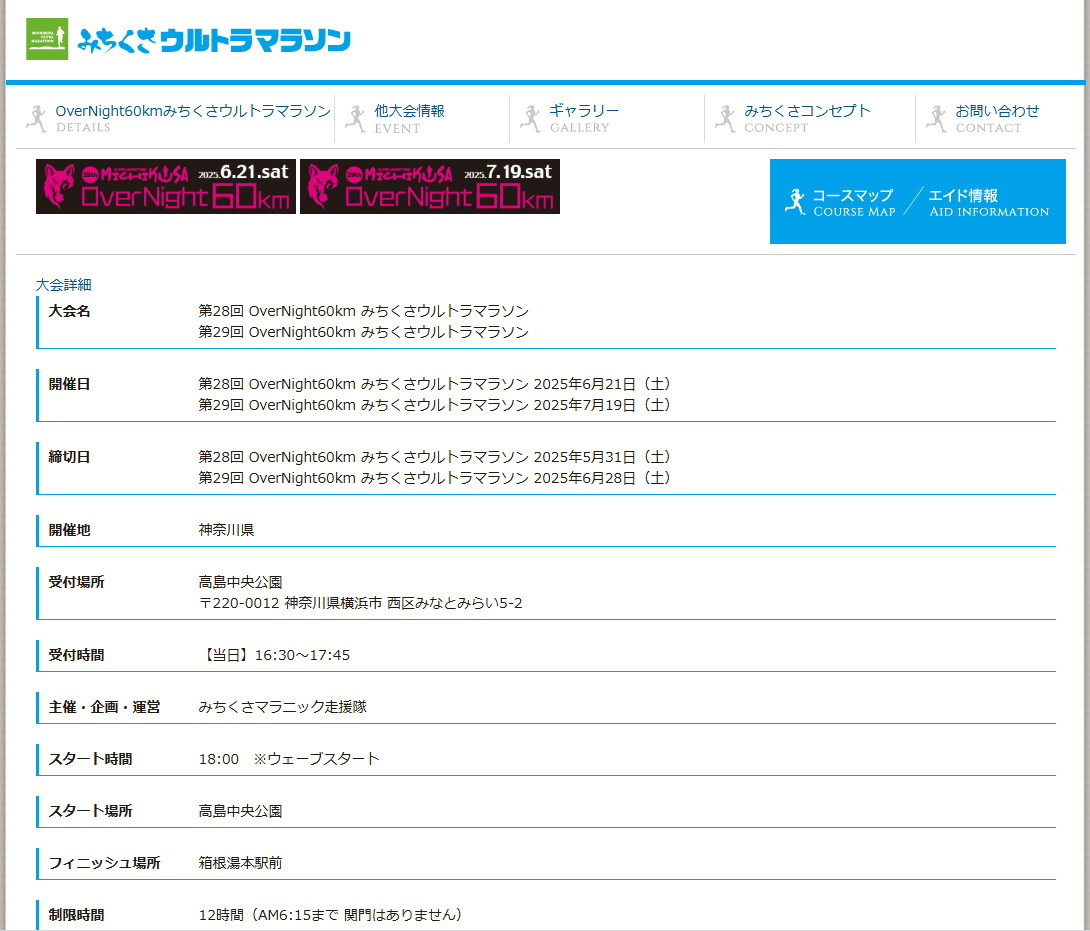Viewport: 1090px width, 931px height.
Task: Click the 大会名 row label
Action: (70, 311)
